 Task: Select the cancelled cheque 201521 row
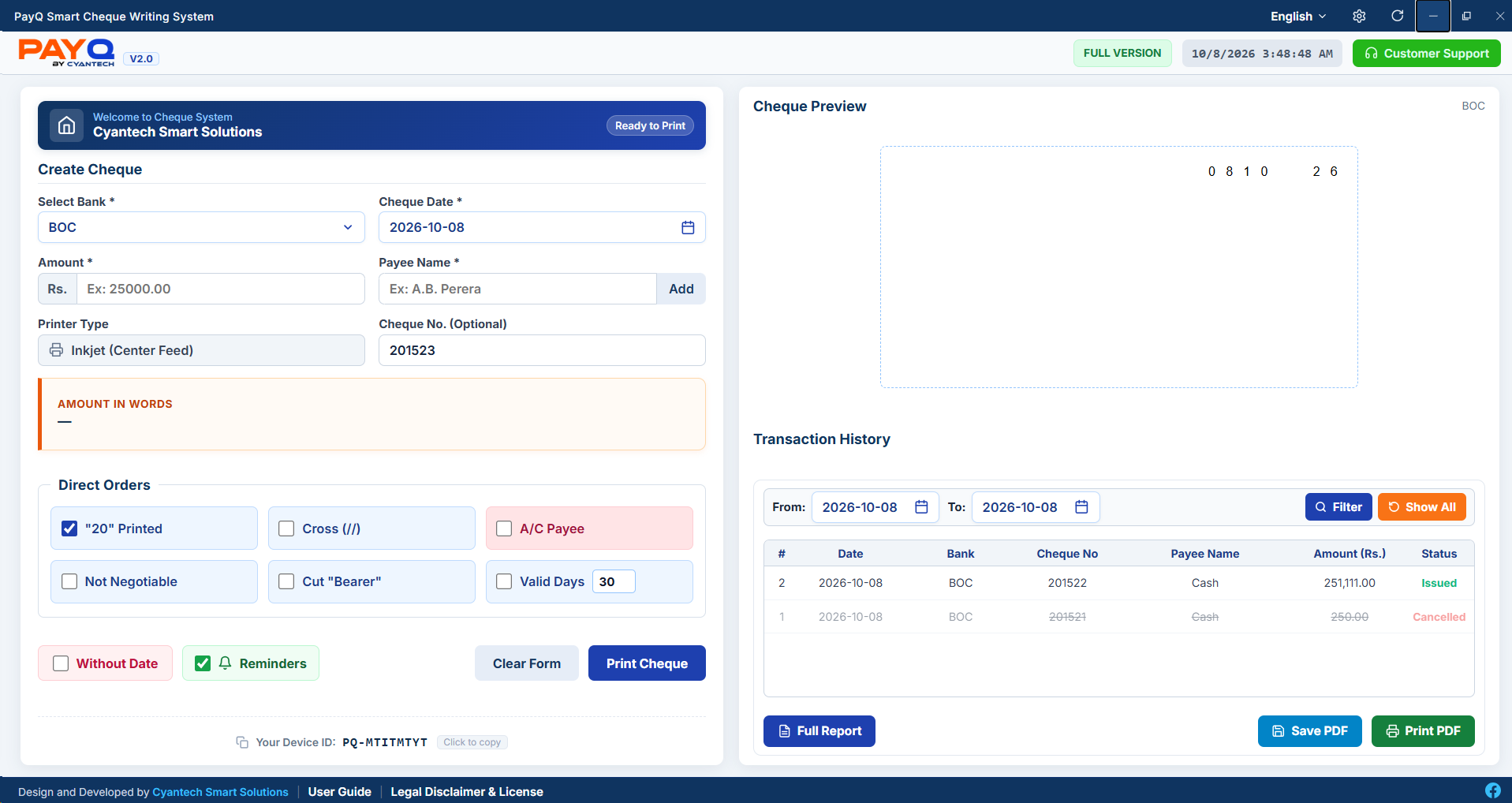1118,617
